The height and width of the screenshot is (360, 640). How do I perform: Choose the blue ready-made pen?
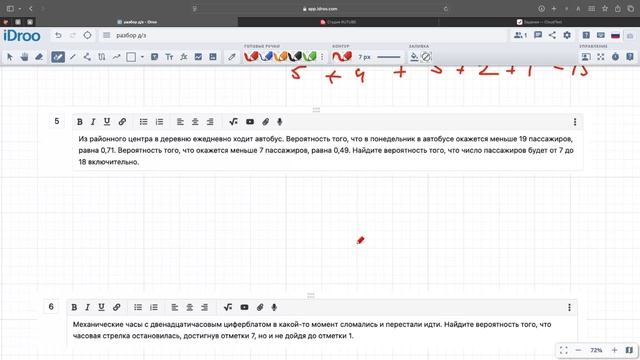pos(266,56)
